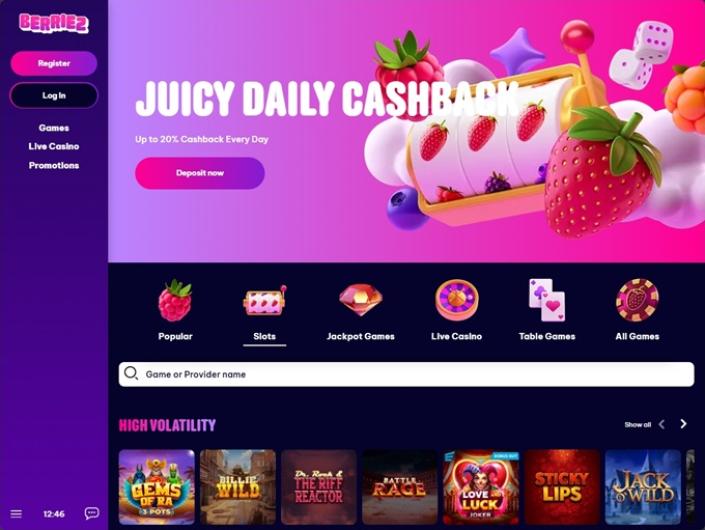Open the live chat bubble icon
The height and width of the screenshot is (530, 705).
(x=92, y=513)
